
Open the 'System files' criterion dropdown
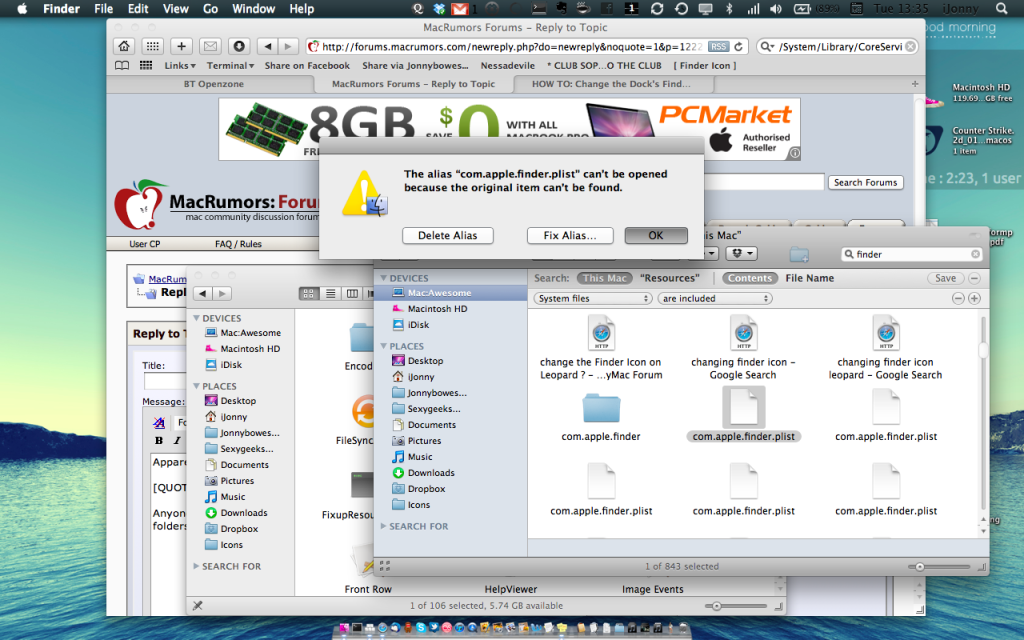(593, 298)
